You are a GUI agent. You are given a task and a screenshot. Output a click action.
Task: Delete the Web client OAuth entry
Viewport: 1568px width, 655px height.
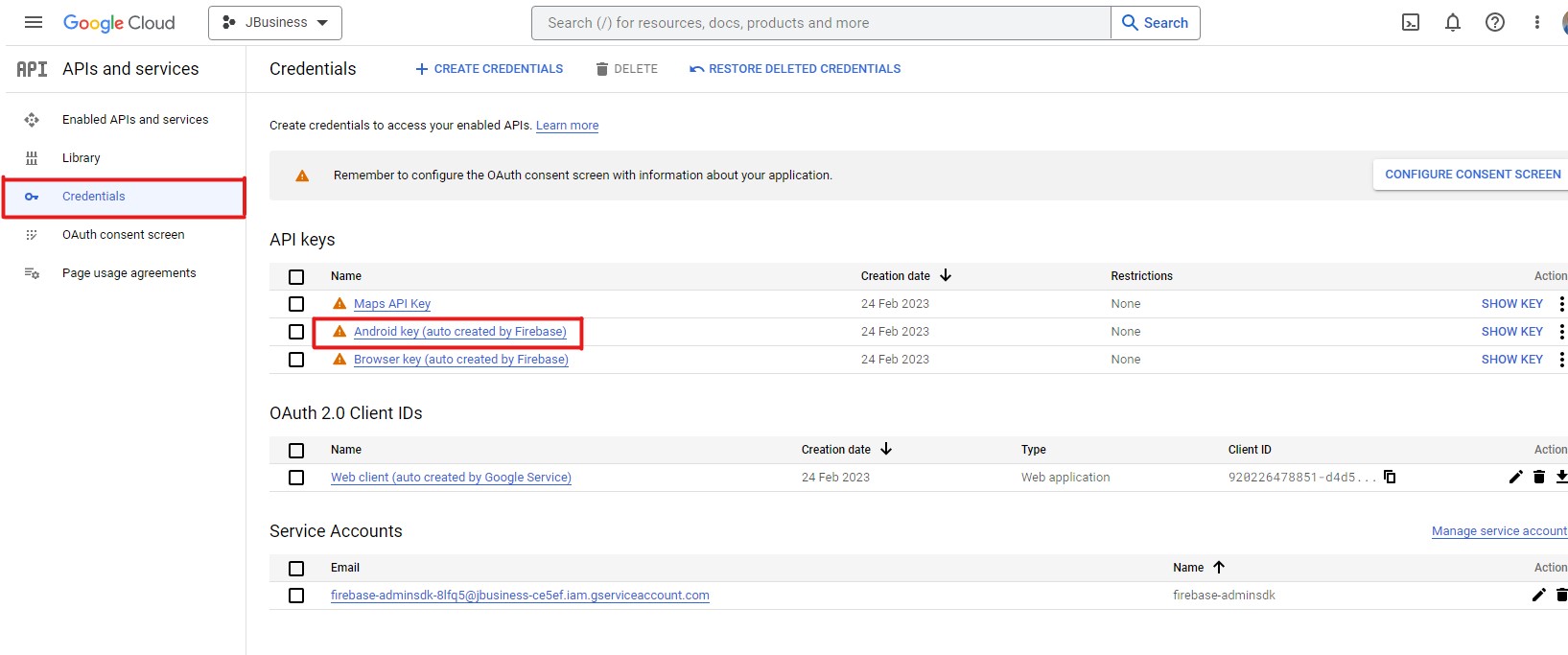[1539, 478]
